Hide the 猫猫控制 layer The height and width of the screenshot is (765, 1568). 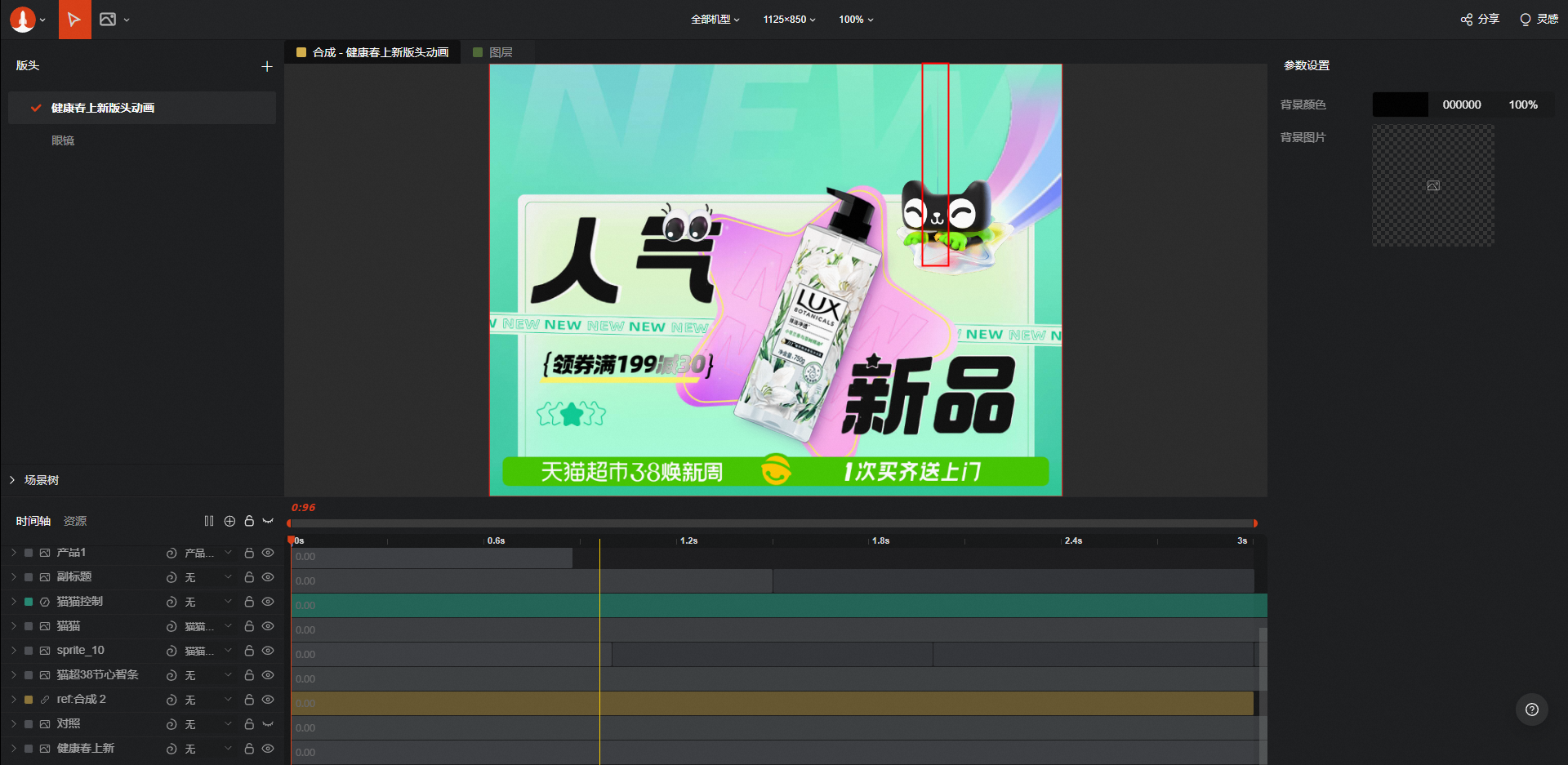point(268,602)
